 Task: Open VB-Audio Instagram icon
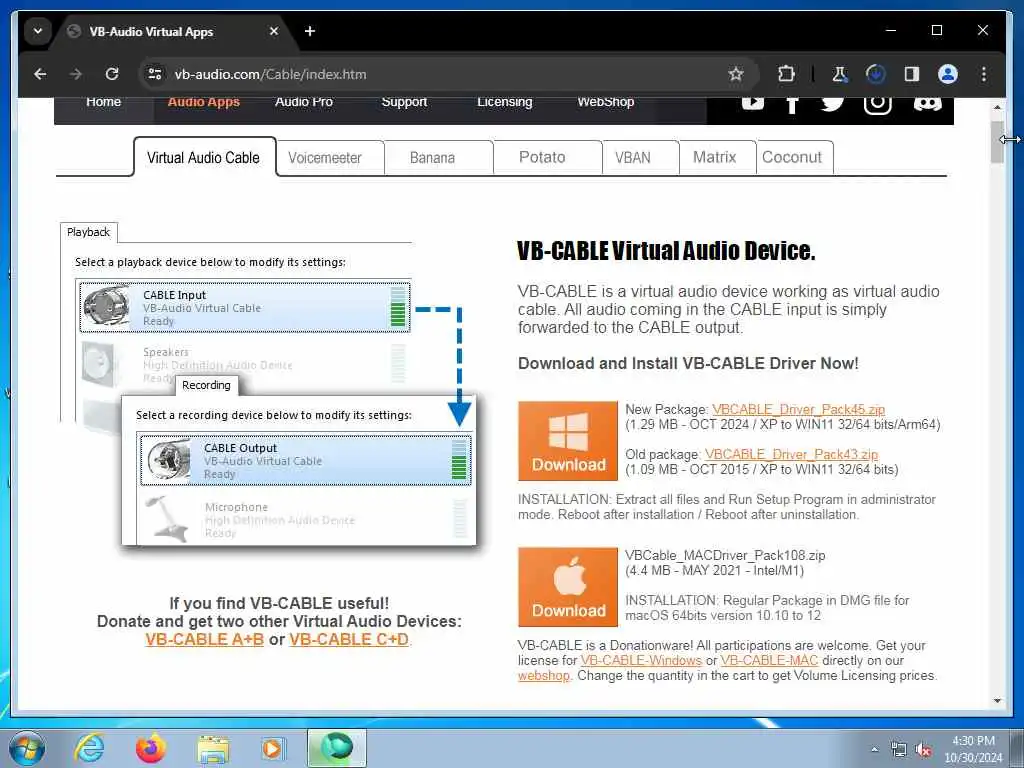click(x=877, y=105)
